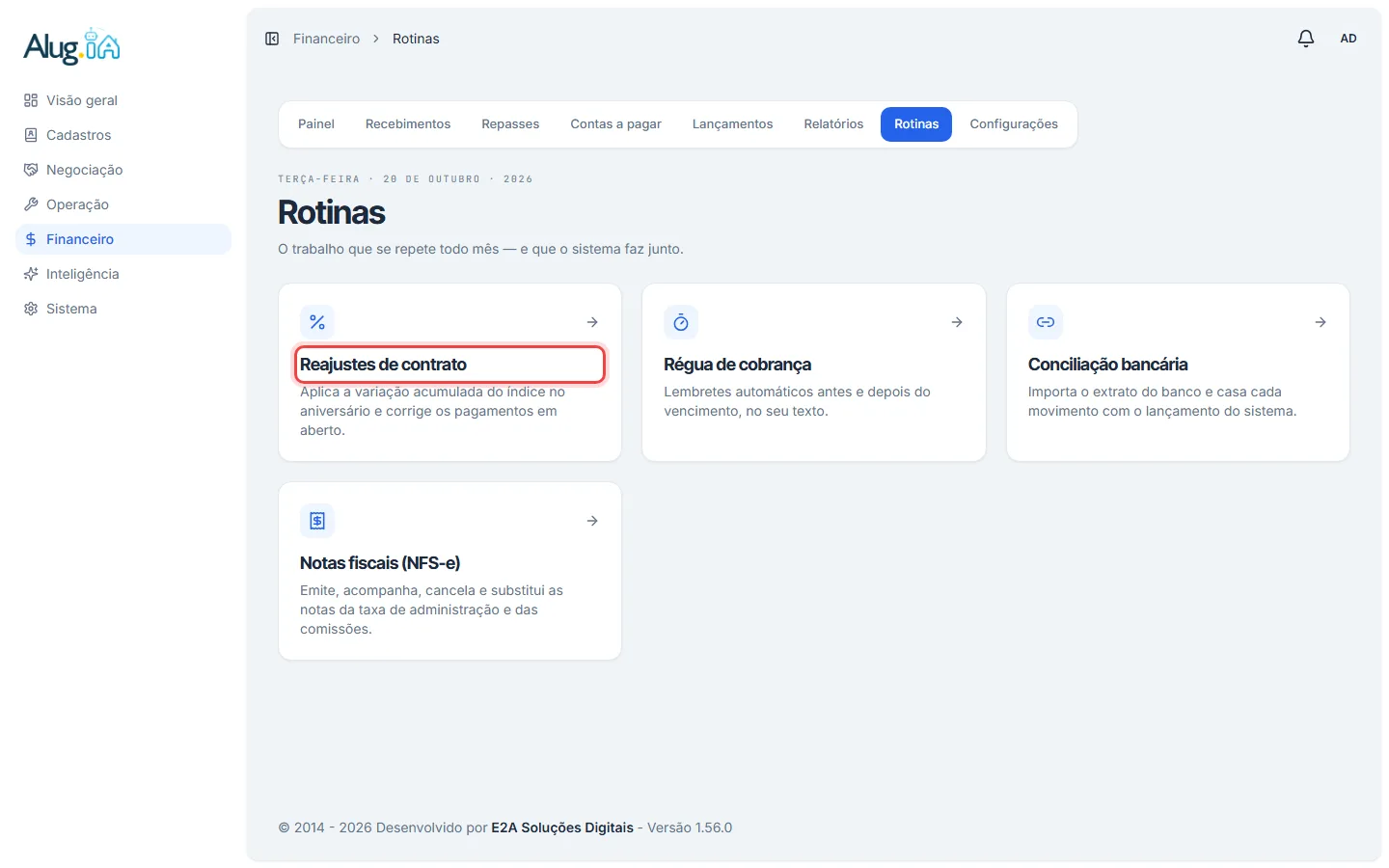The height and width of the screenshot is (868, 1389).
Task: Click the percent icon on Reajustes card
Action: [317, 322]
